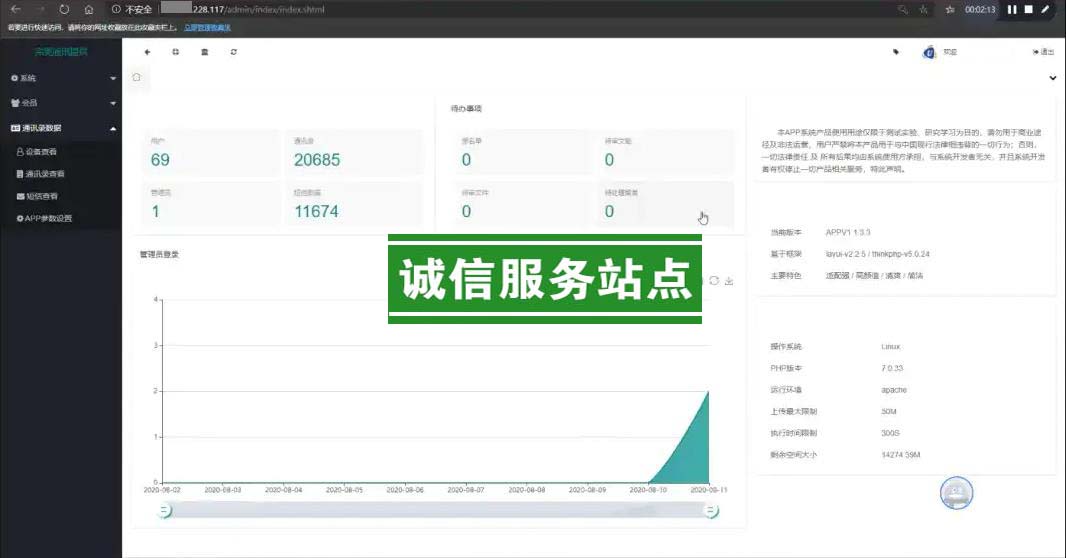Click the chart zoom slider right handle

click(x=711, y=511)
